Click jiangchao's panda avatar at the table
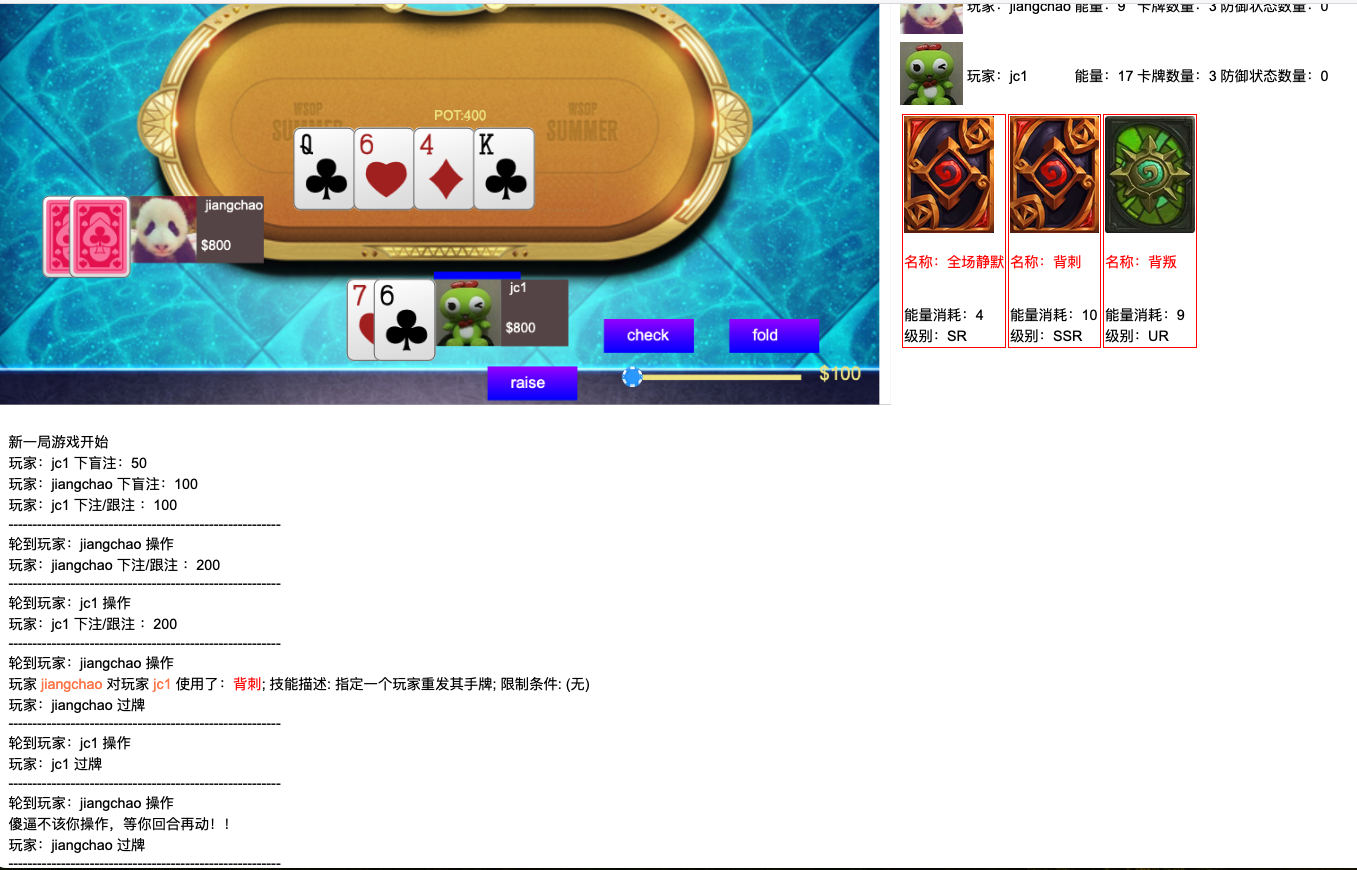The image size is (1357, 870). 164,230
